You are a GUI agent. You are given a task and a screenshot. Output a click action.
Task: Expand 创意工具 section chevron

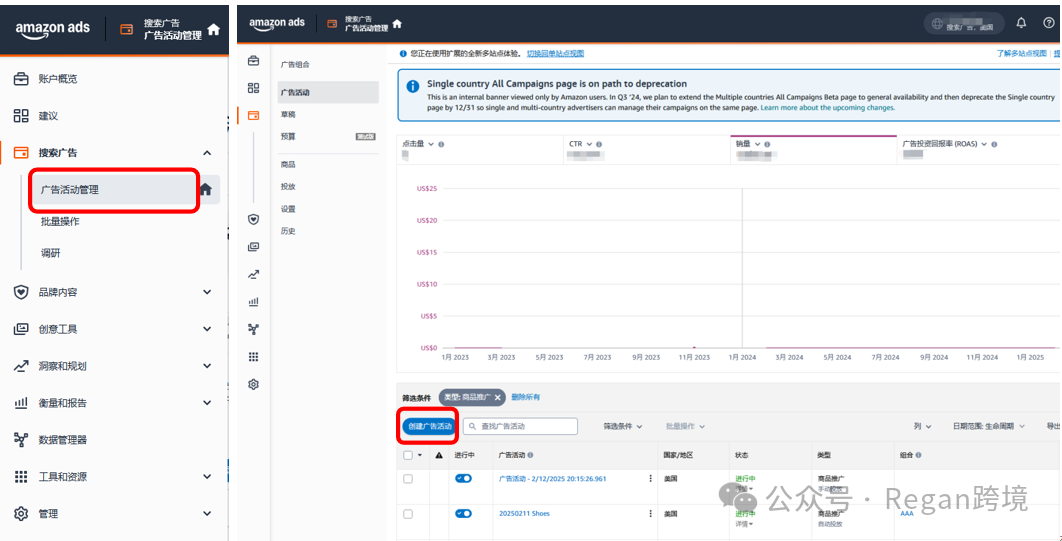(x=207, y=329)
